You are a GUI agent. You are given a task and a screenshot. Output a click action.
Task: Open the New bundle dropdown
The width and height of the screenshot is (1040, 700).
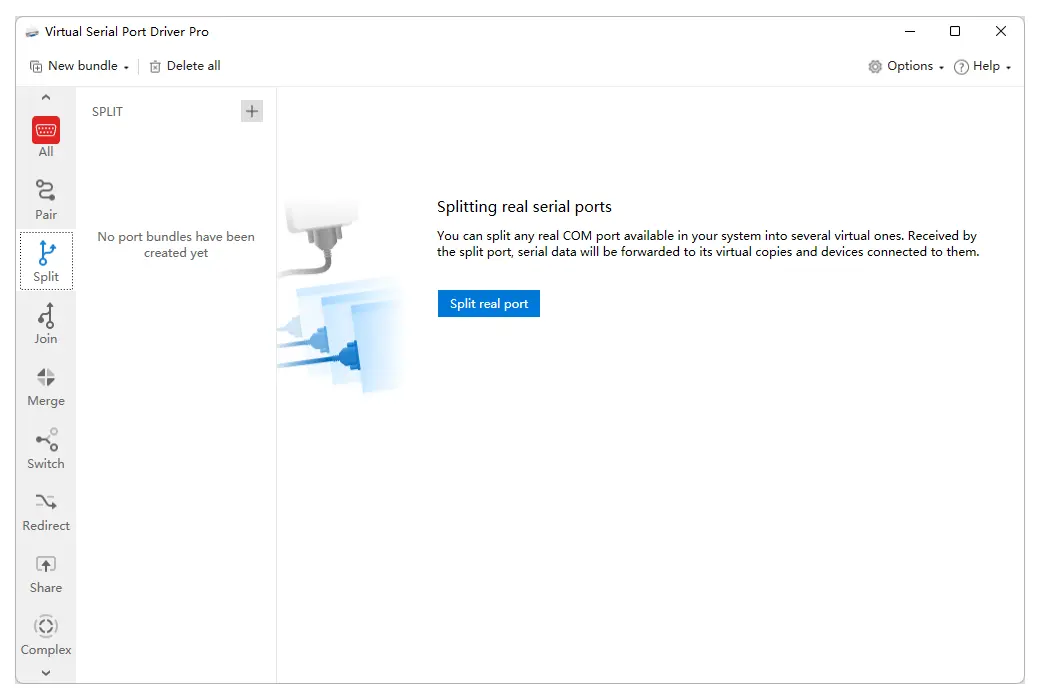[79, 66]
